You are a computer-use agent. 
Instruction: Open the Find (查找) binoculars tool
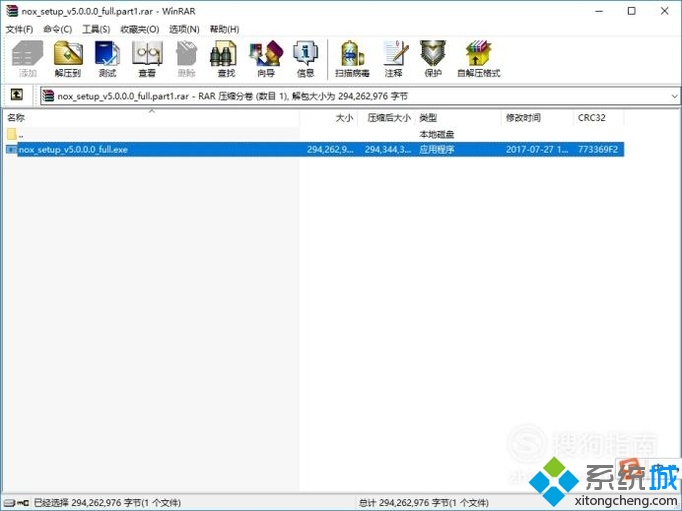(226, 59)
